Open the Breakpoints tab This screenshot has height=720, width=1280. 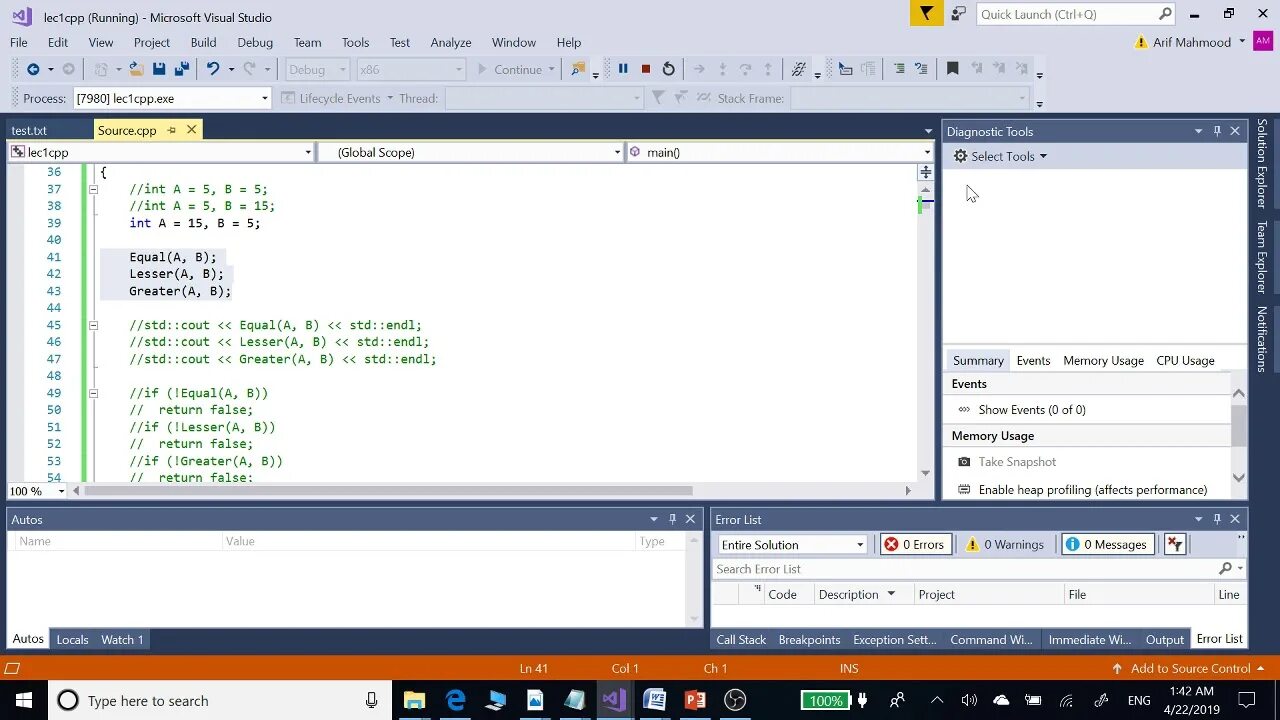coord(809,639)
